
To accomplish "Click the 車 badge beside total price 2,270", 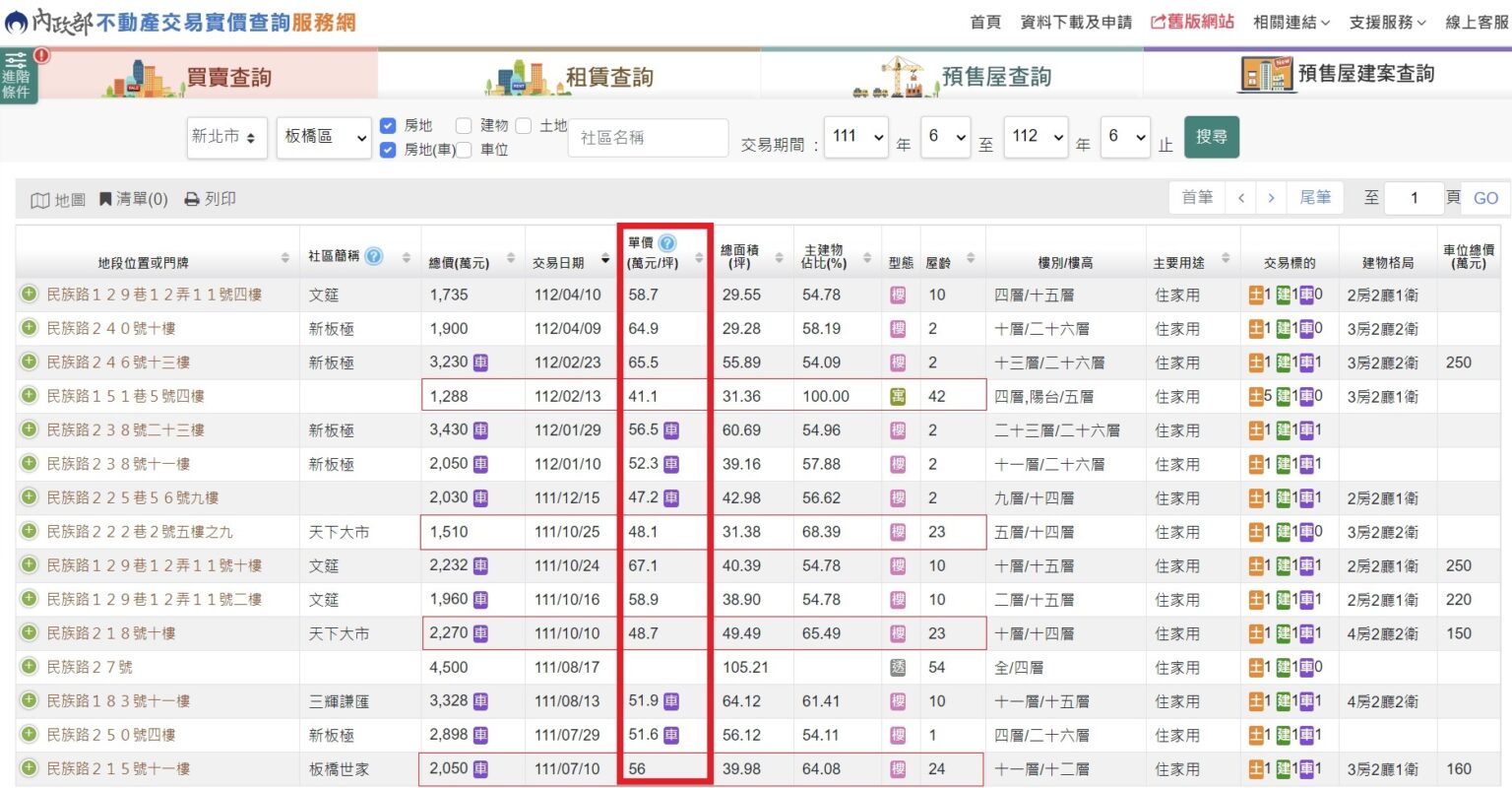I will (x=480, y=633).
